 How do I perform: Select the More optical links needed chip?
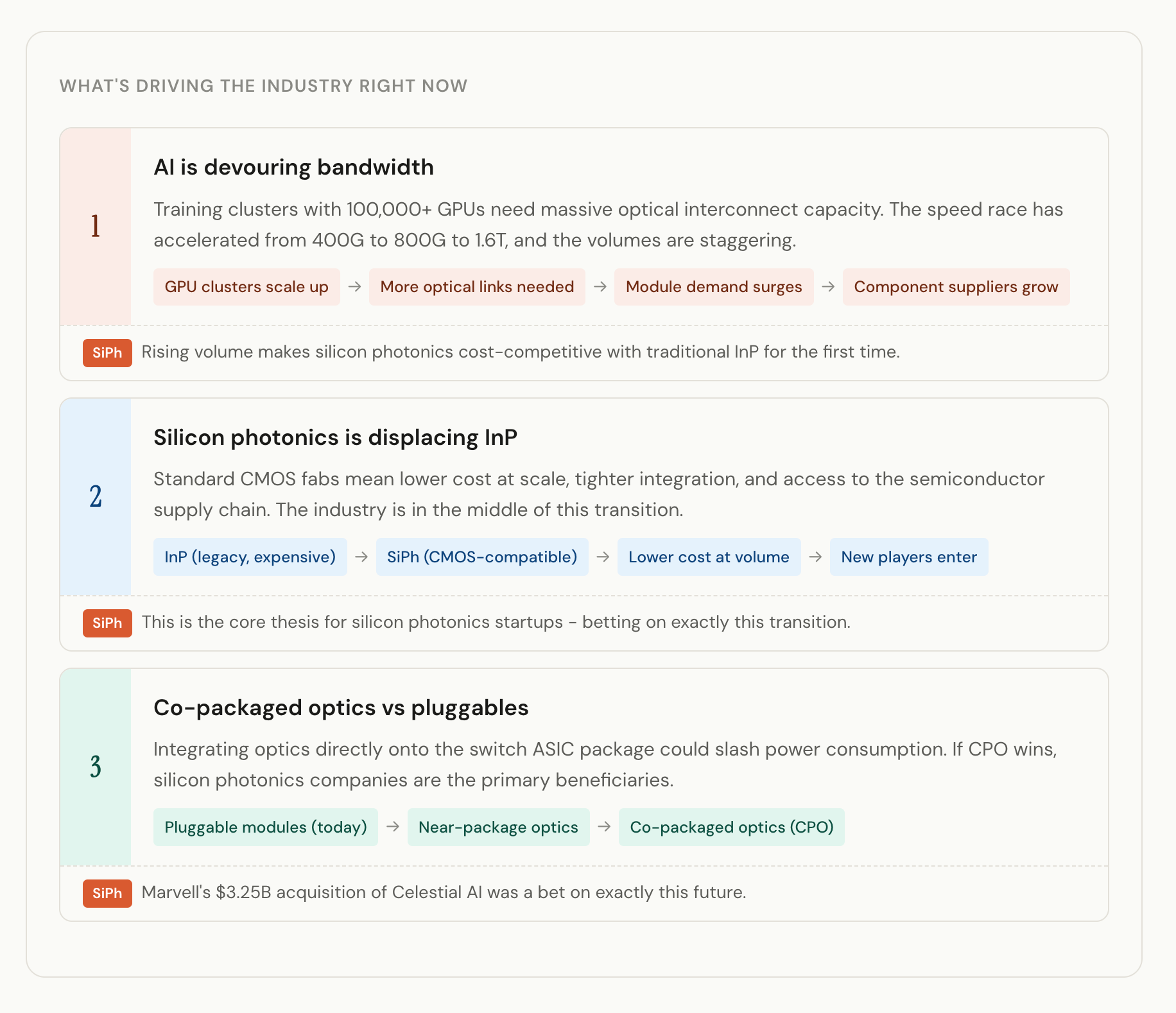tap(477, 287)
